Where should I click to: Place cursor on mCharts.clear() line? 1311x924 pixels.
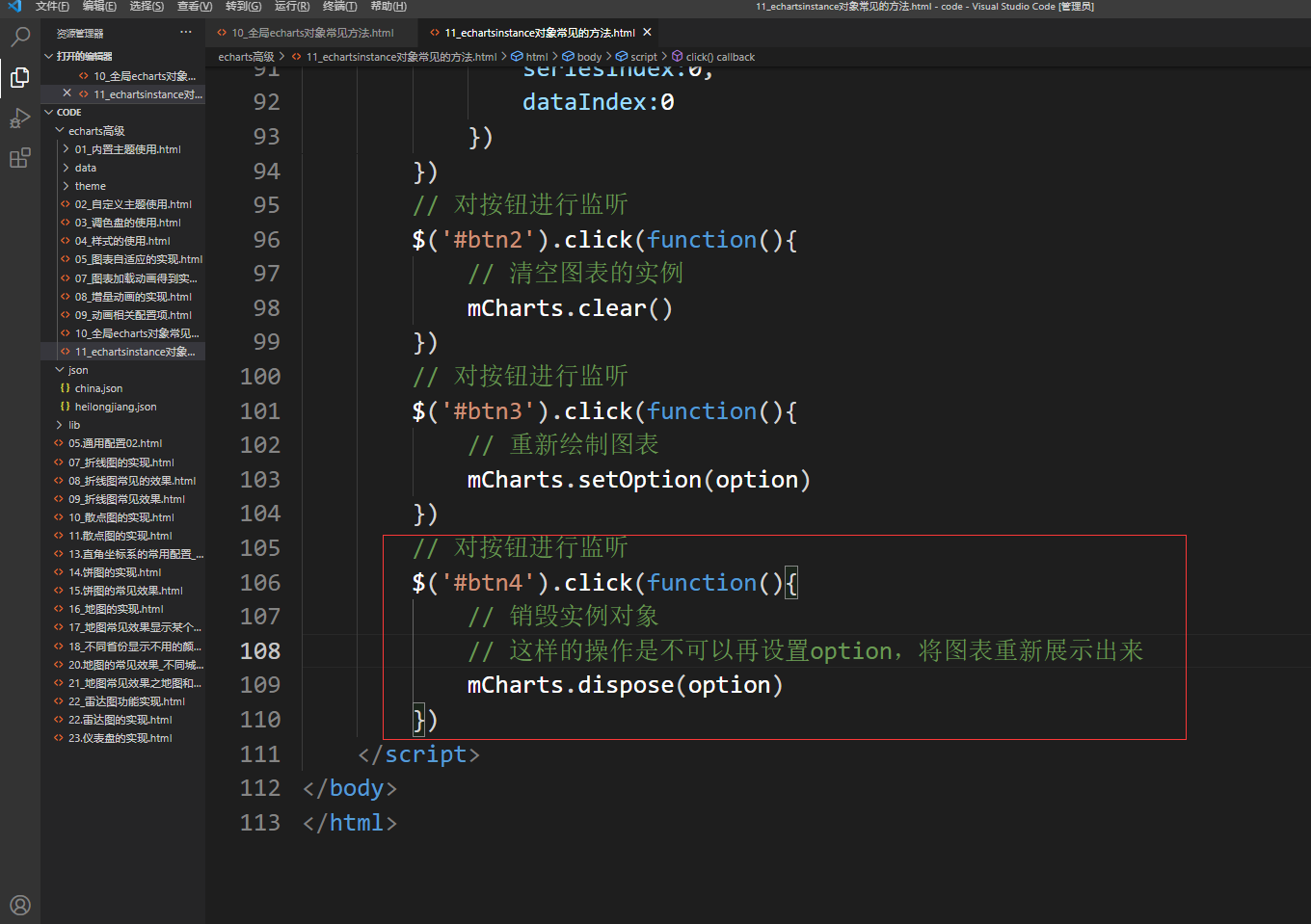570,308
